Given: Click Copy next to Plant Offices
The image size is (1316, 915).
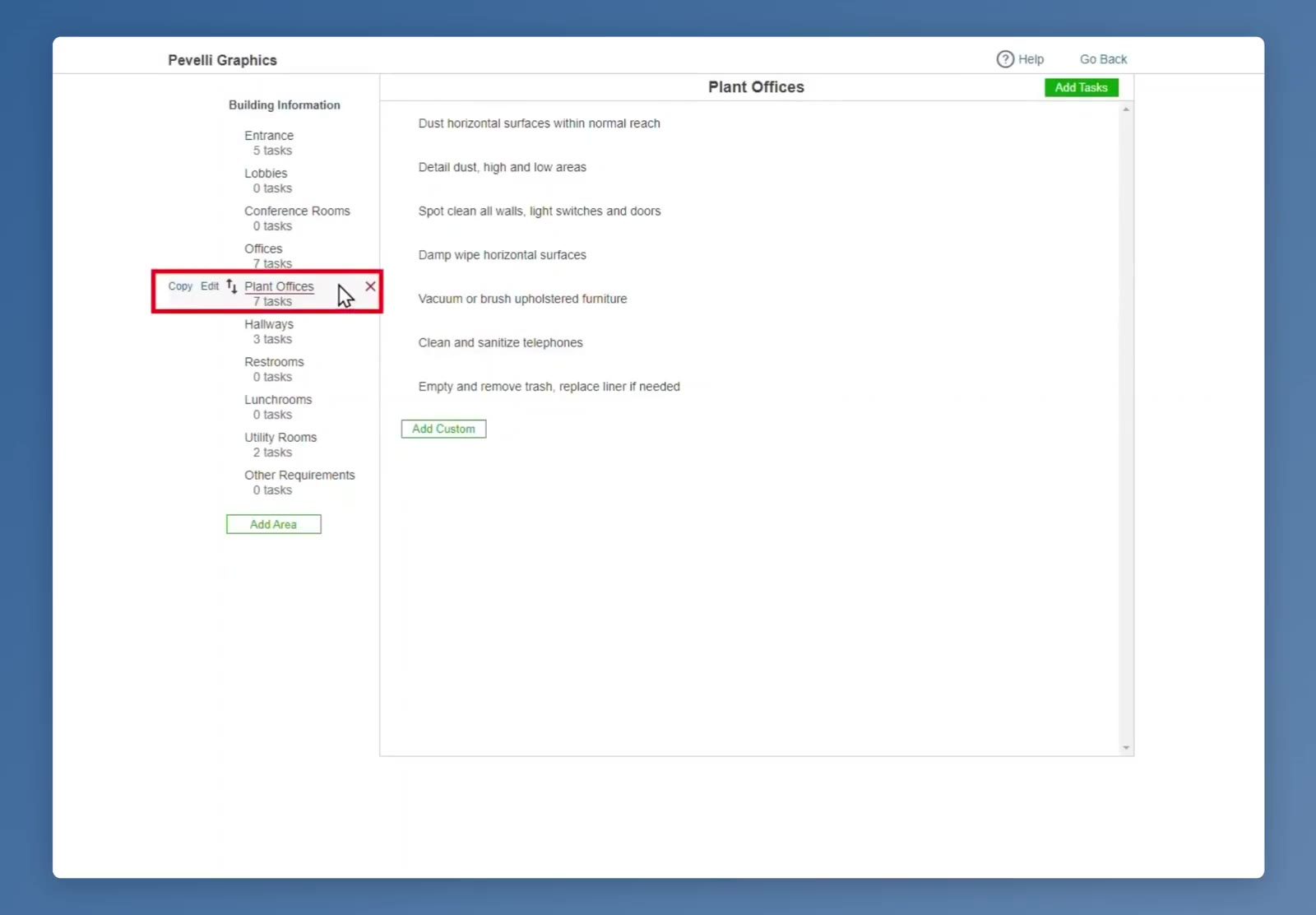Looking at the screenshot, I should tap(180, 286).
